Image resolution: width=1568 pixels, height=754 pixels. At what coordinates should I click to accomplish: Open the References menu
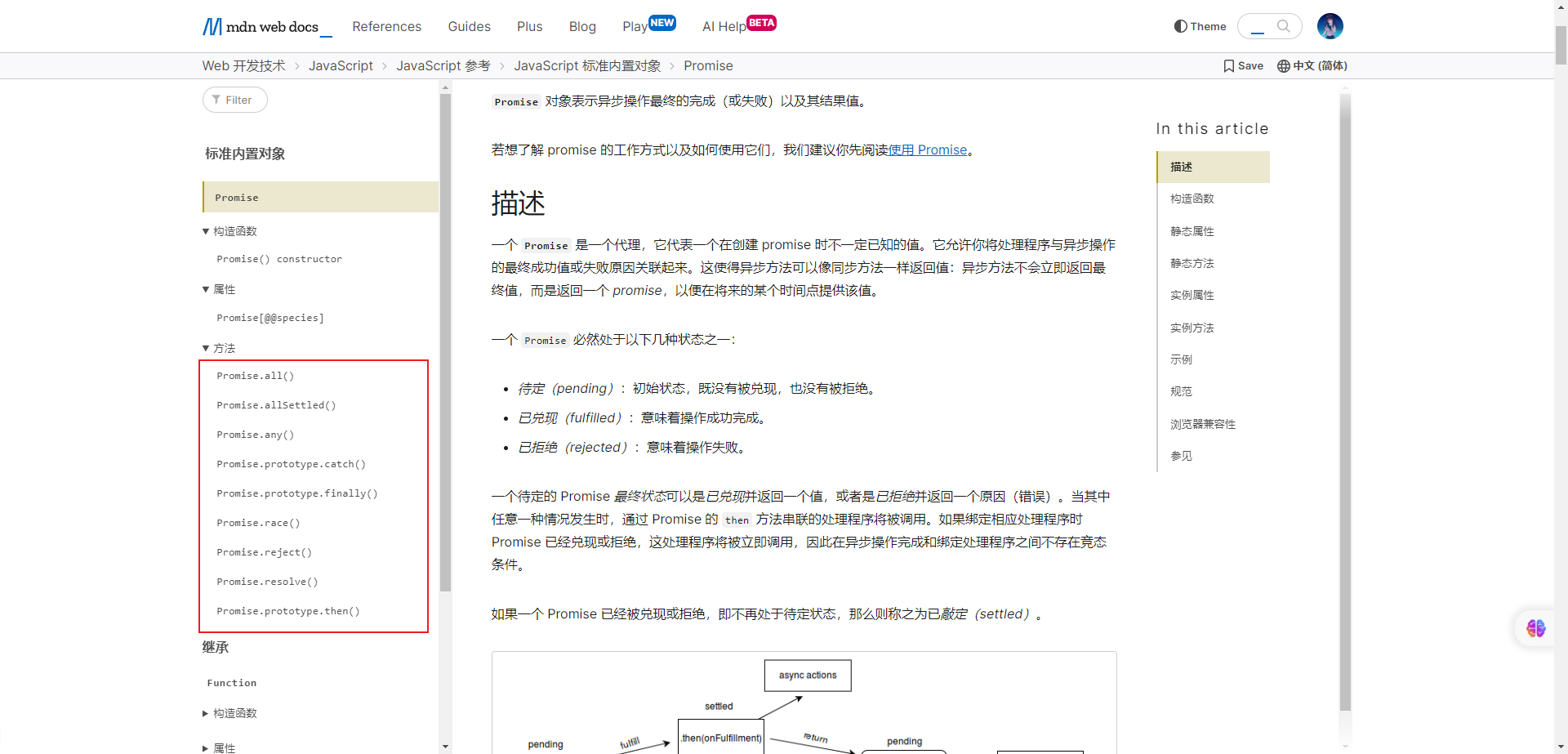pos(386,27)
